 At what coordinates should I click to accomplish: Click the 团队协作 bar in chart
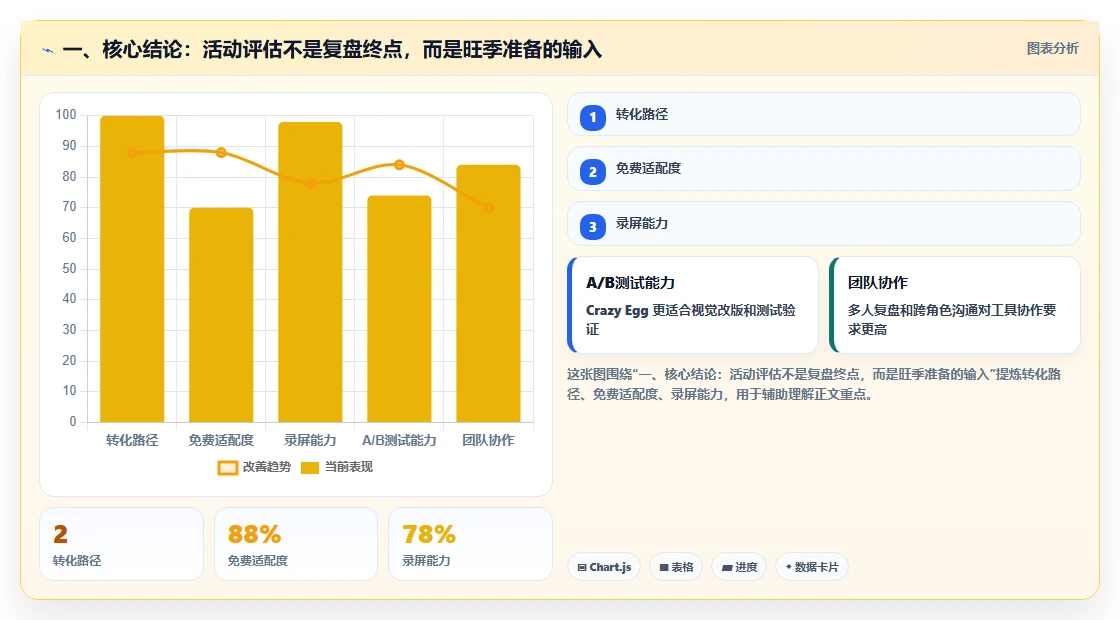pyautogui.click(x=489, y=294)
